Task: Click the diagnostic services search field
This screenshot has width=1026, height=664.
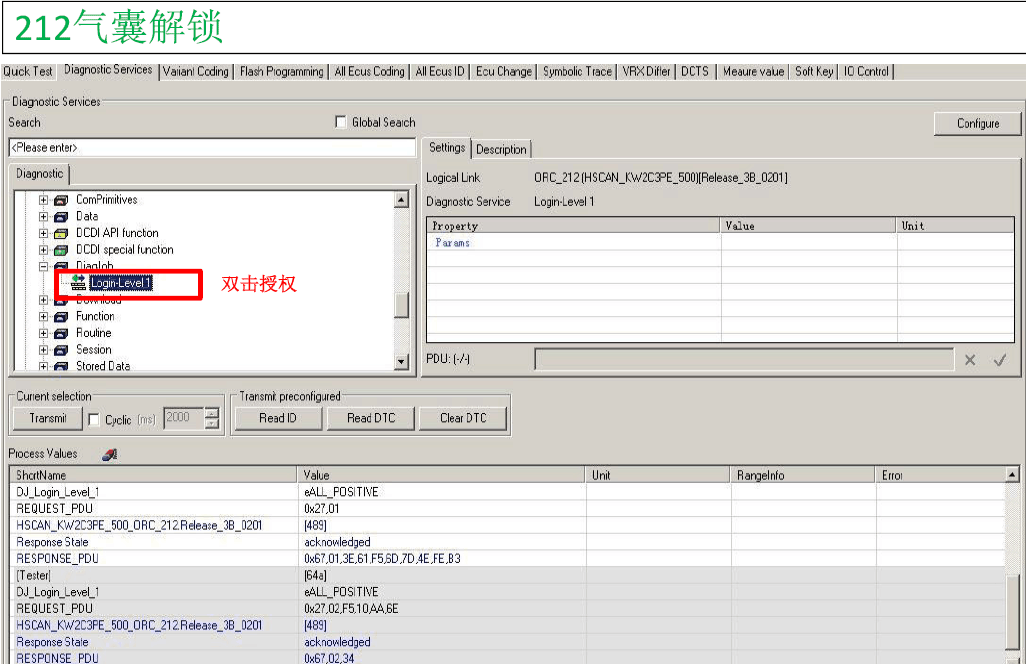Action: pyautogui.click(x=212, y=148)
